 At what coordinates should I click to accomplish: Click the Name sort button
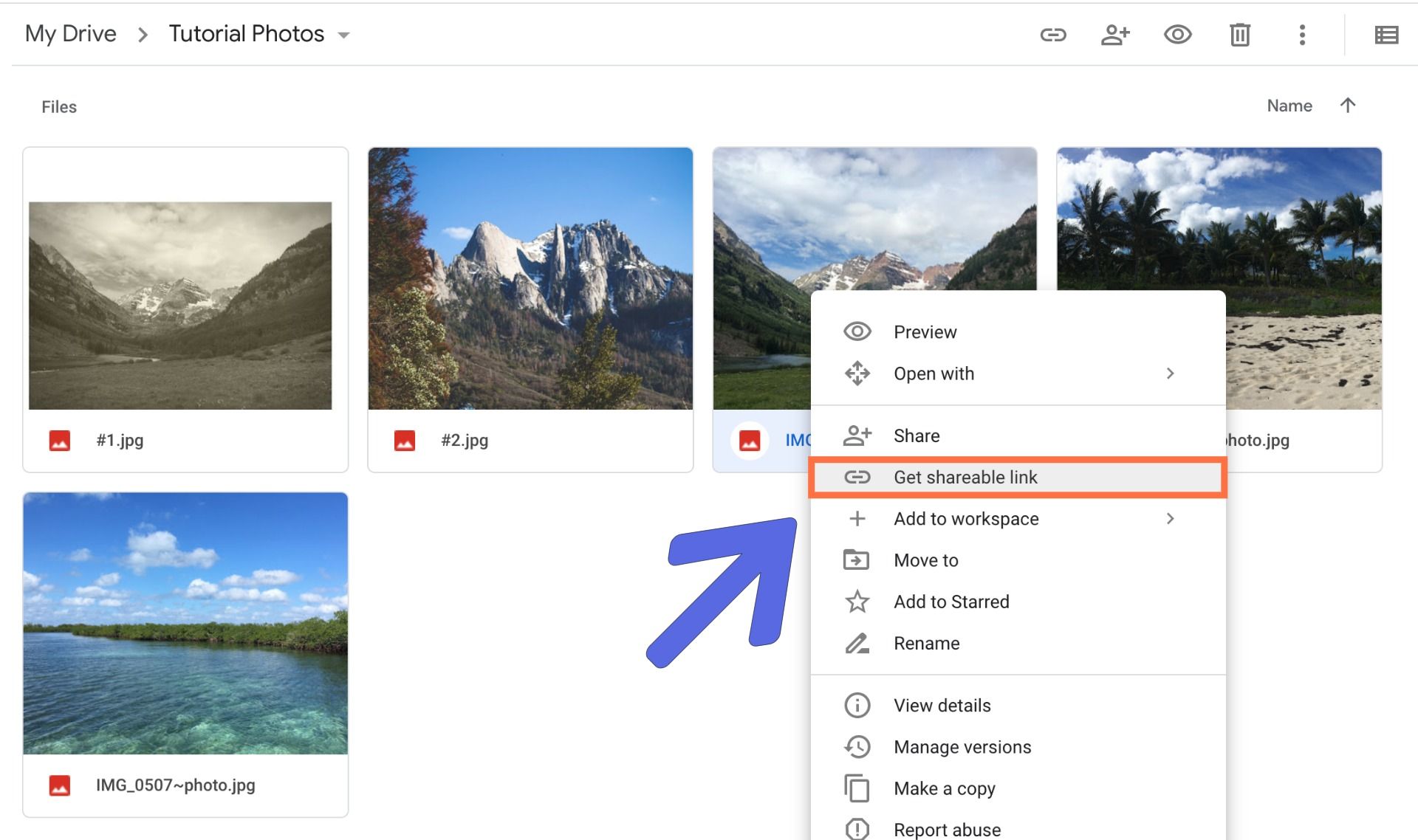(x=1289, y=106)
